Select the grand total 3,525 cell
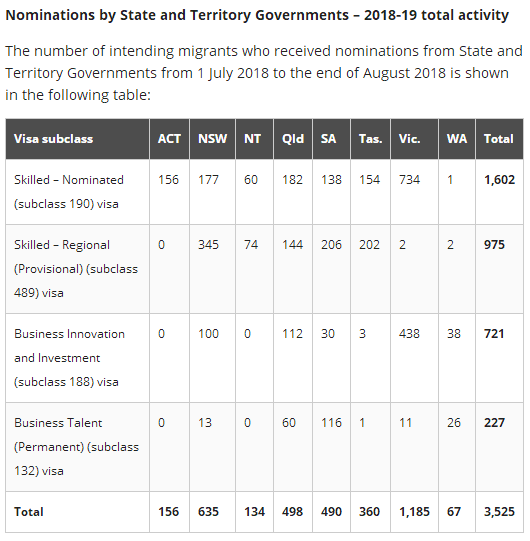Viewport: 530px width, 541px height. tap(499, 512)
